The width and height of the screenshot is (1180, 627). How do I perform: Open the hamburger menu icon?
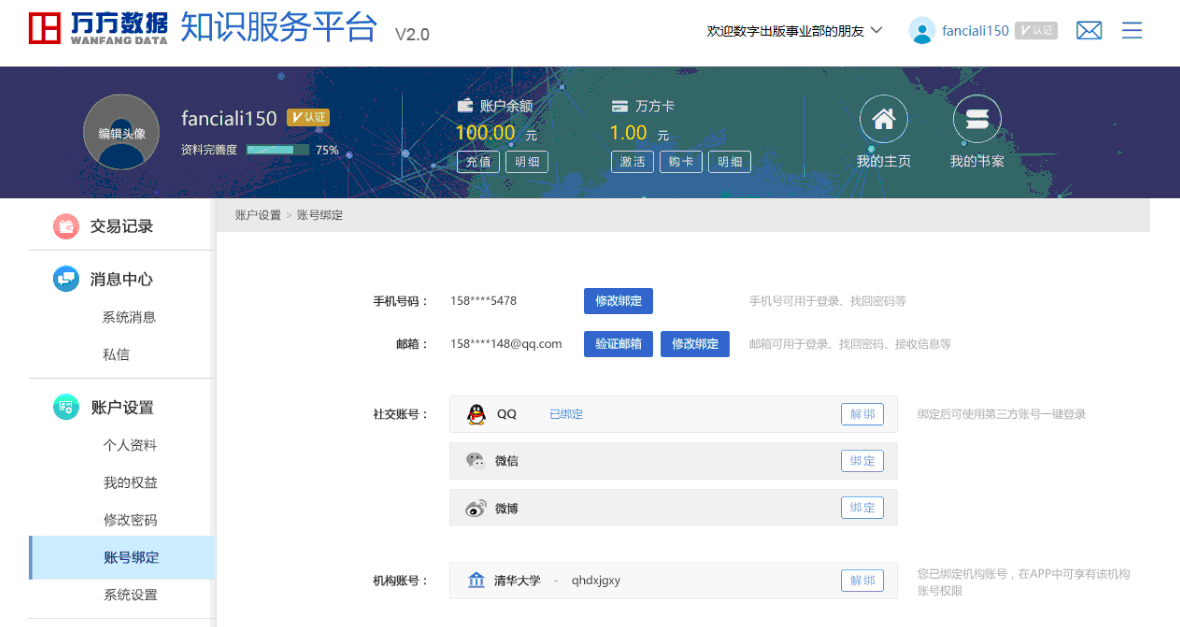[1132, 31]
